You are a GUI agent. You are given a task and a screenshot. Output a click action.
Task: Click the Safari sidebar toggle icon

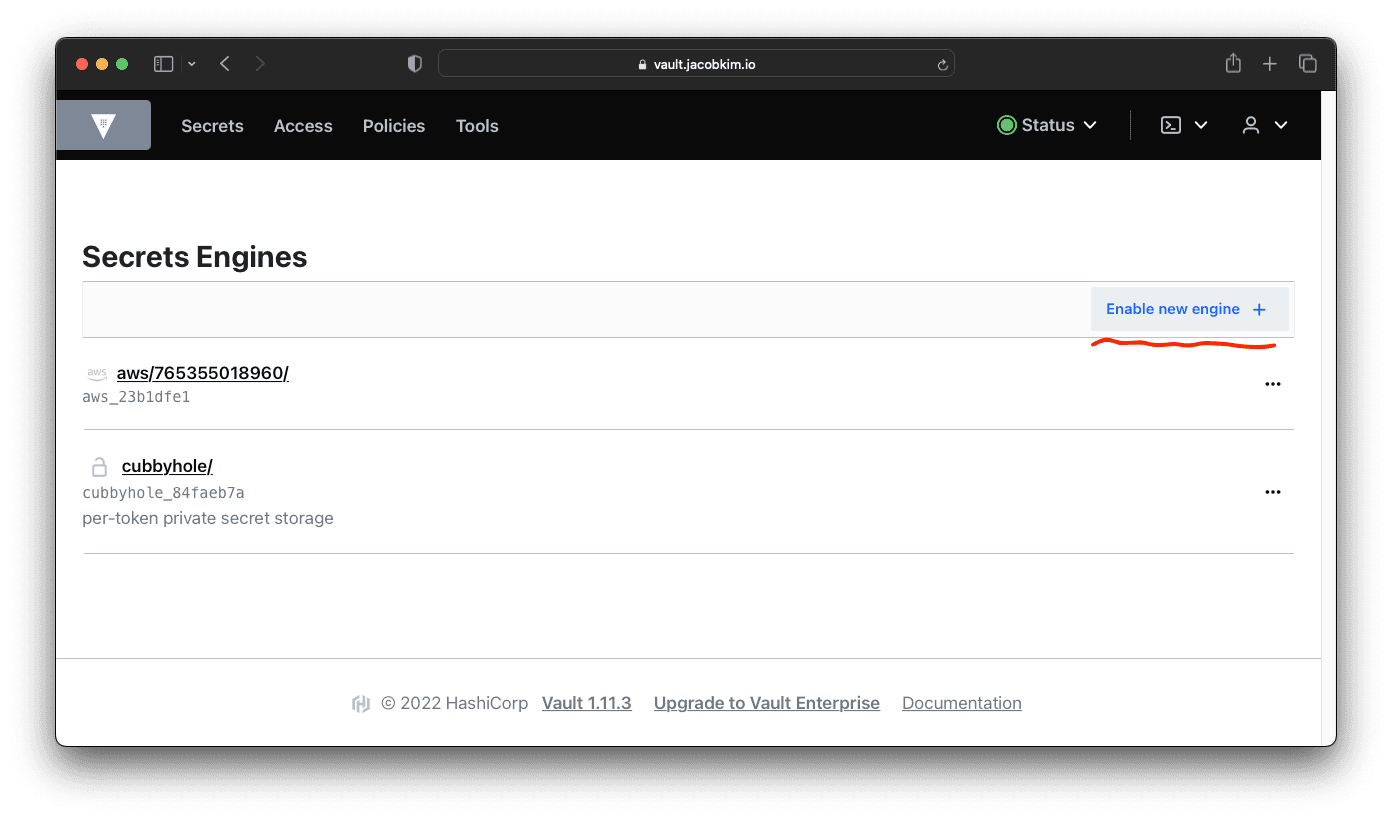point(163,64)
